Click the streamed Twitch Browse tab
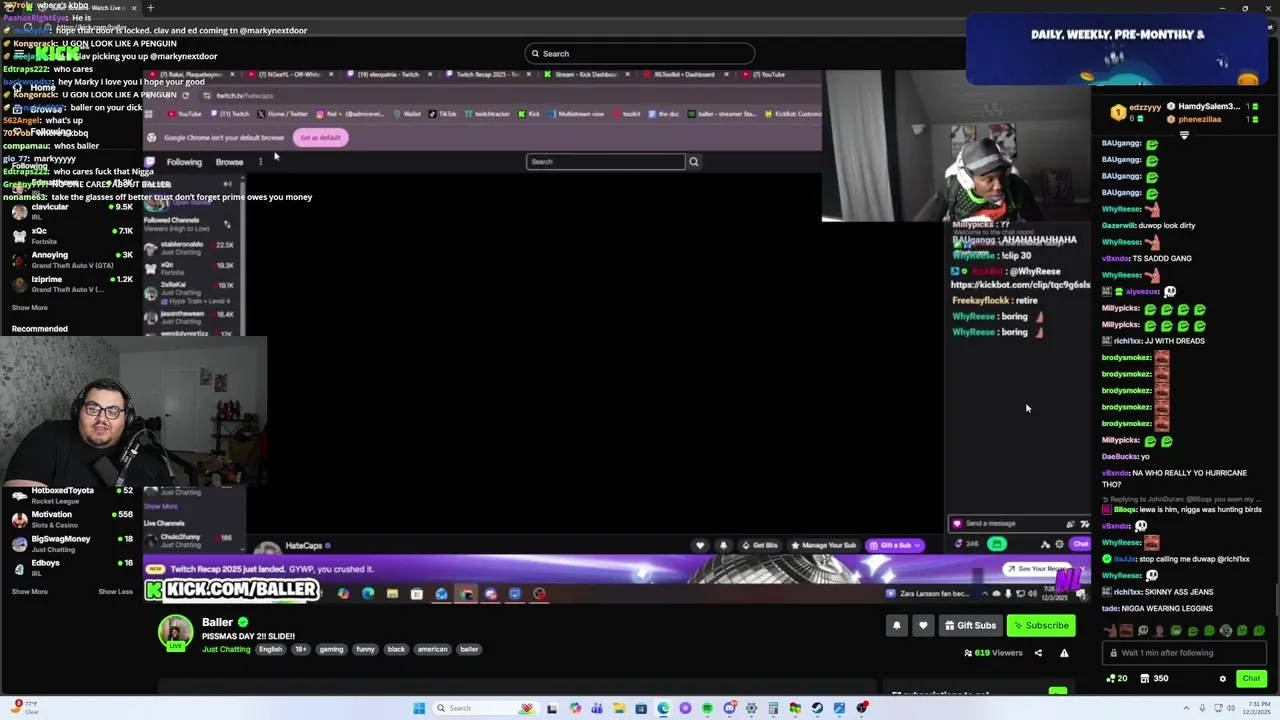Screen dimensions: 1280x720 pyautogui.click(x=229, y=162)
